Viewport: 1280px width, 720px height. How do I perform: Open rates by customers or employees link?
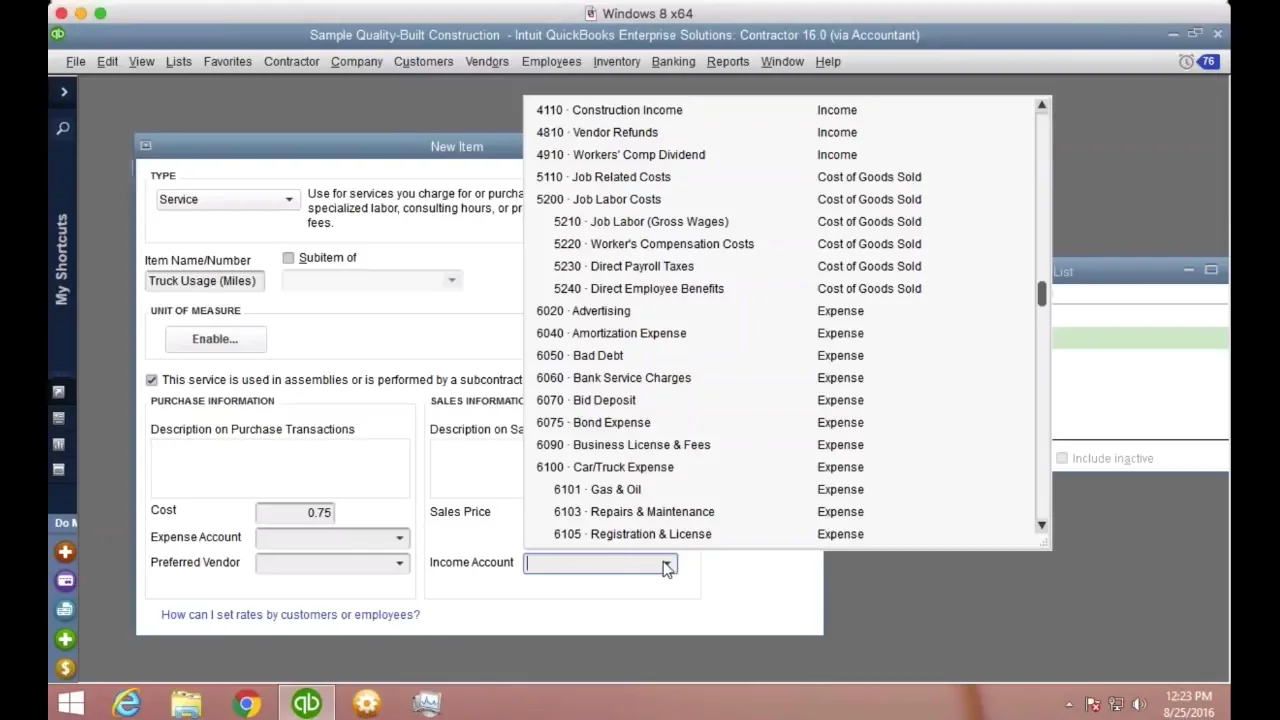290,615
